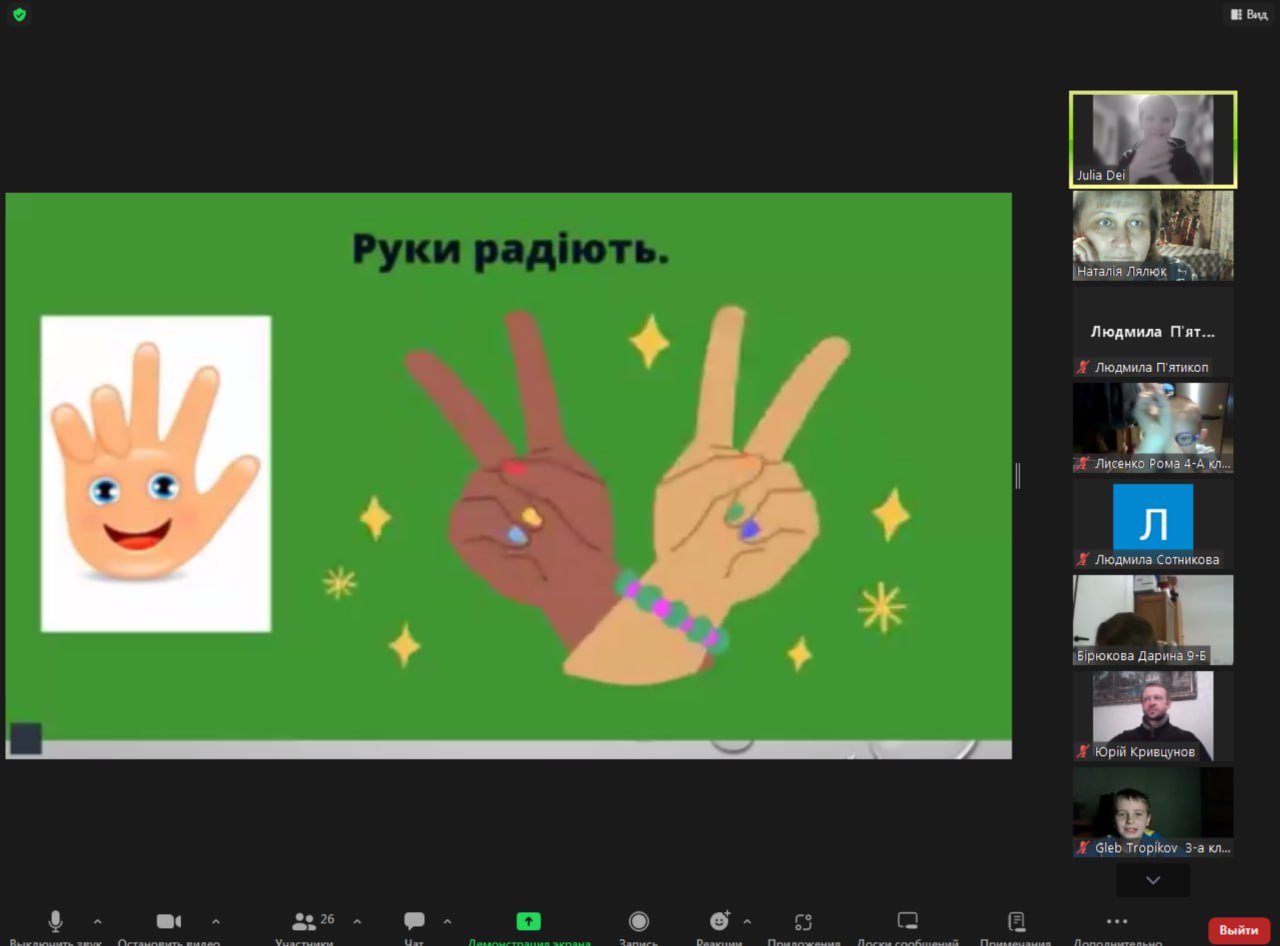Click the red Выйти leave button
This screenshot has height=946, width=1280.
[1238, 930]
